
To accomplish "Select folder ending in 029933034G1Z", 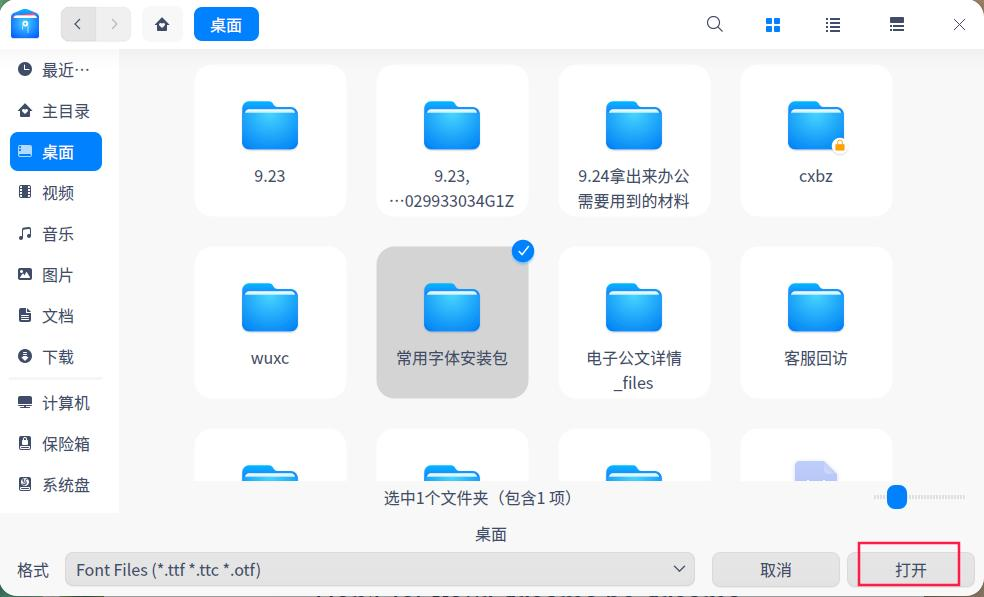I will 452,141.
